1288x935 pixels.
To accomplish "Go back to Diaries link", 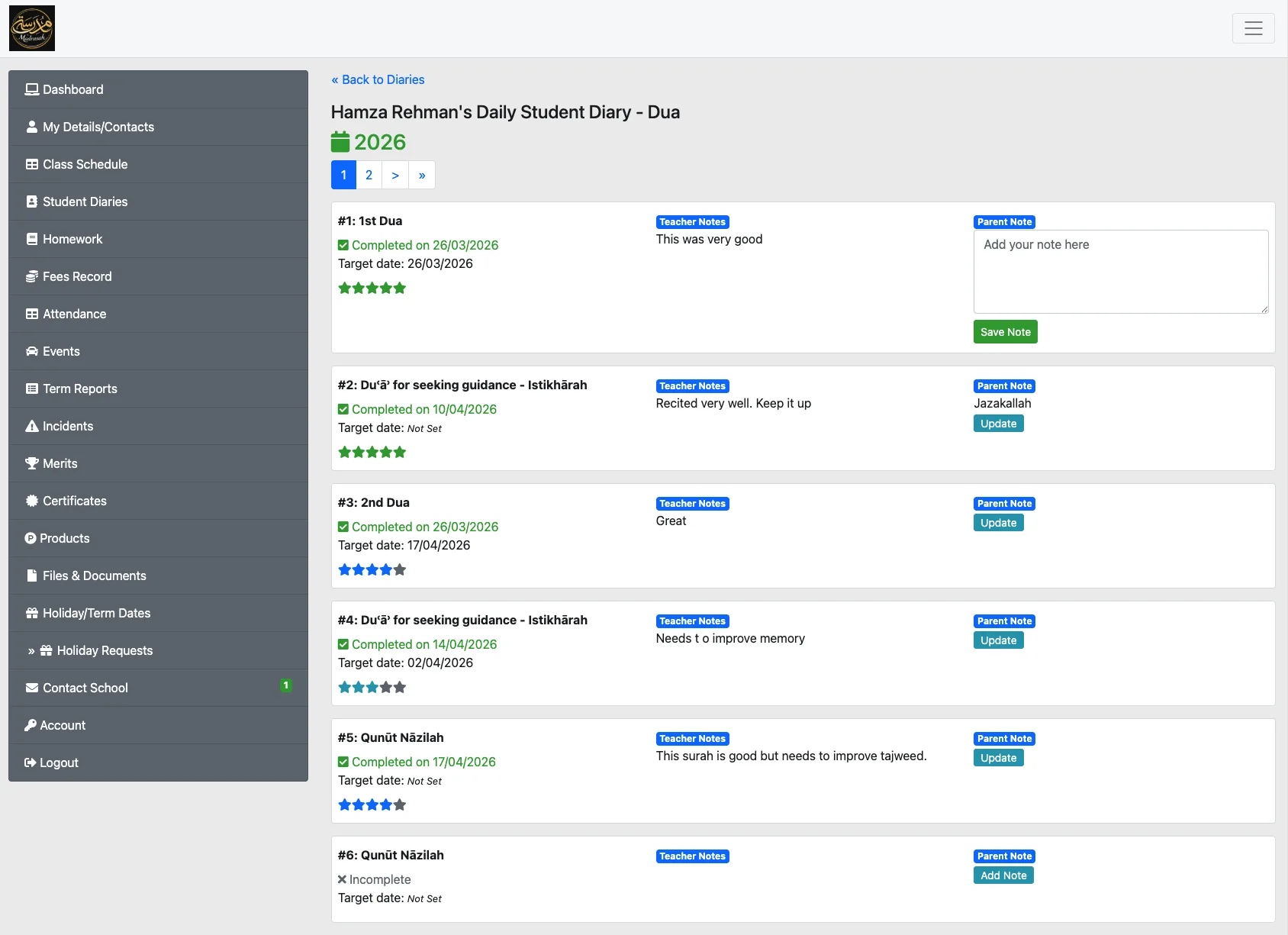I will point(378,79).
